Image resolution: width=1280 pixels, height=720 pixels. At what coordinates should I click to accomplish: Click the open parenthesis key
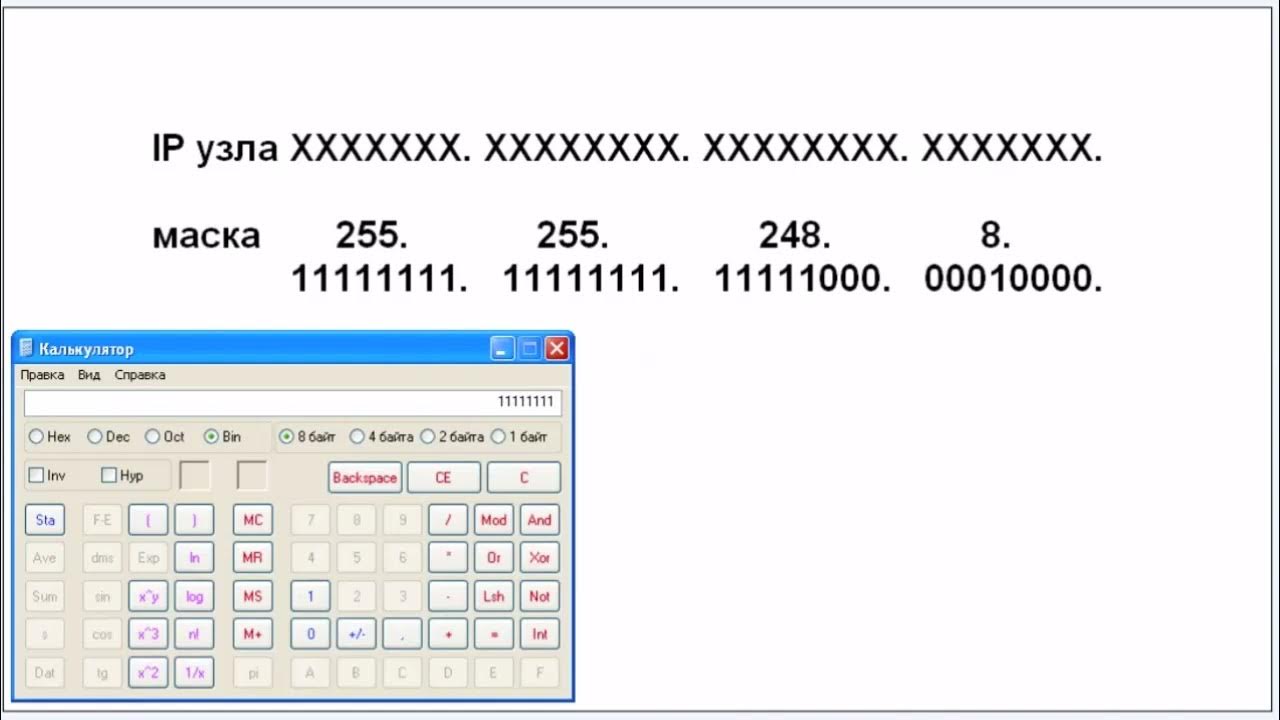click(x=148, y=520)
